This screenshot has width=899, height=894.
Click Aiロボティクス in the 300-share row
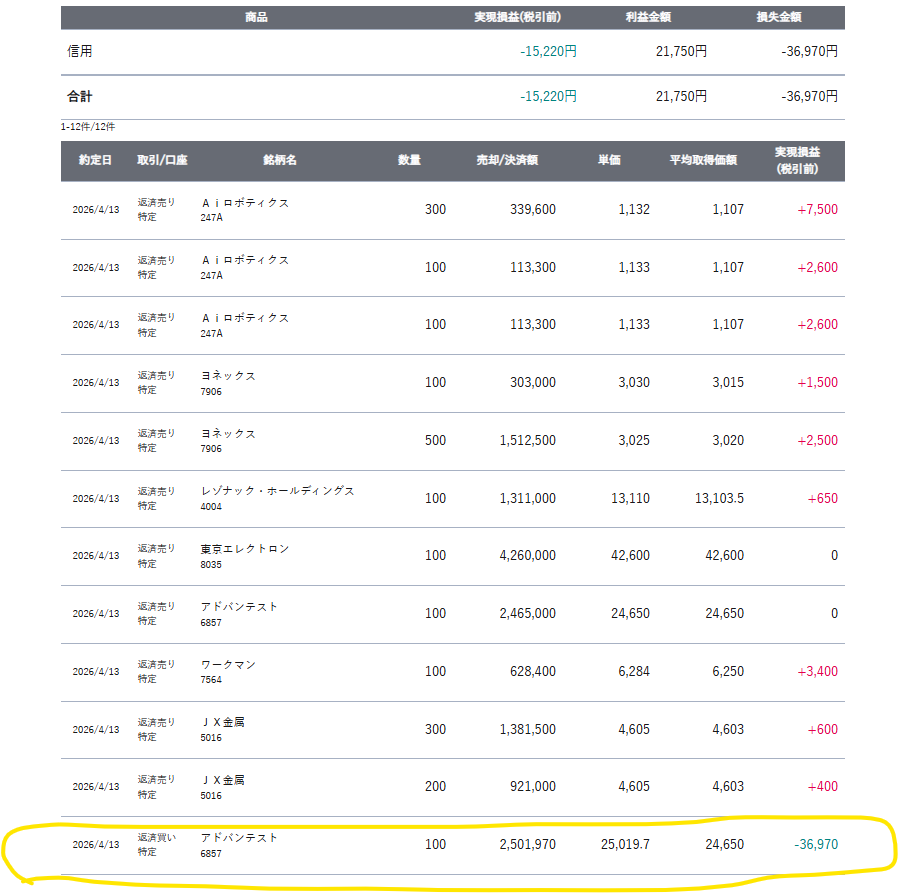[245, 202]
